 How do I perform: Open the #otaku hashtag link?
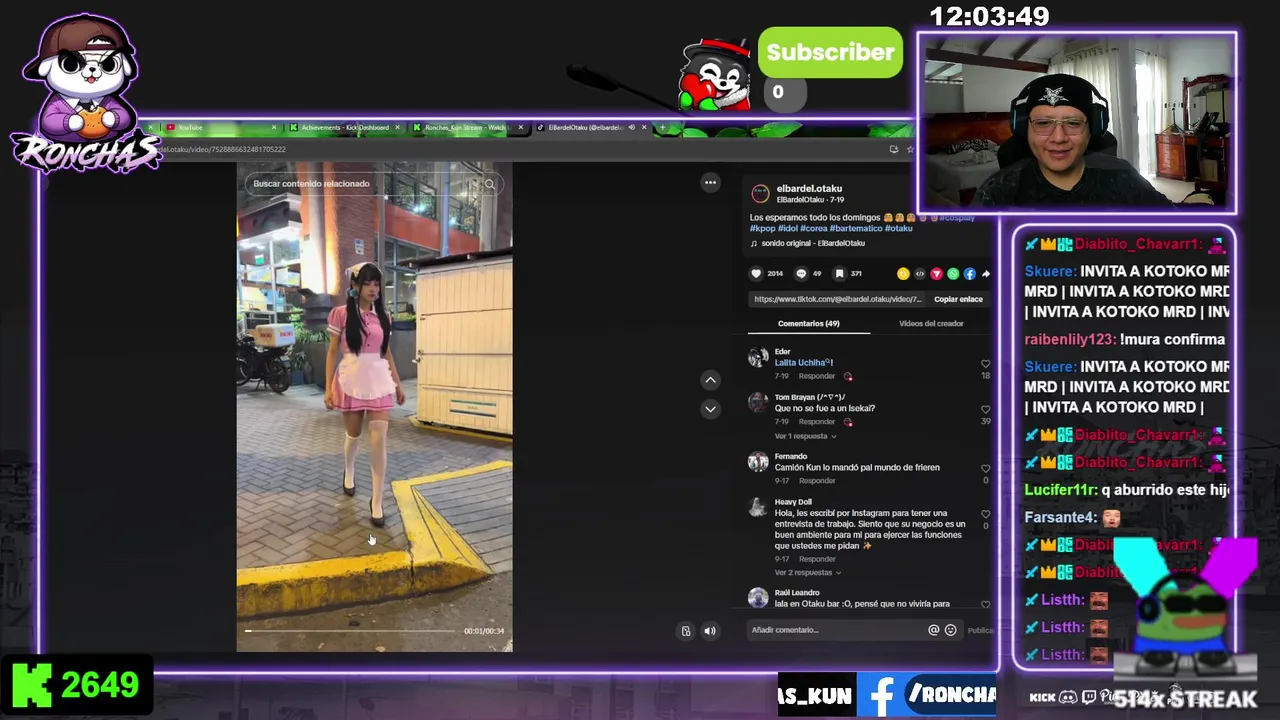pos(898,228)
